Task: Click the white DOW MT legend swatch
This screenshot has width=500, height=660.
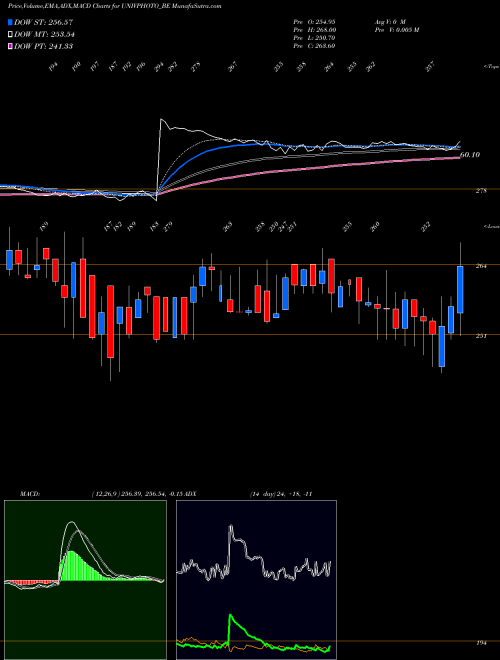Action: coord(10,34)
